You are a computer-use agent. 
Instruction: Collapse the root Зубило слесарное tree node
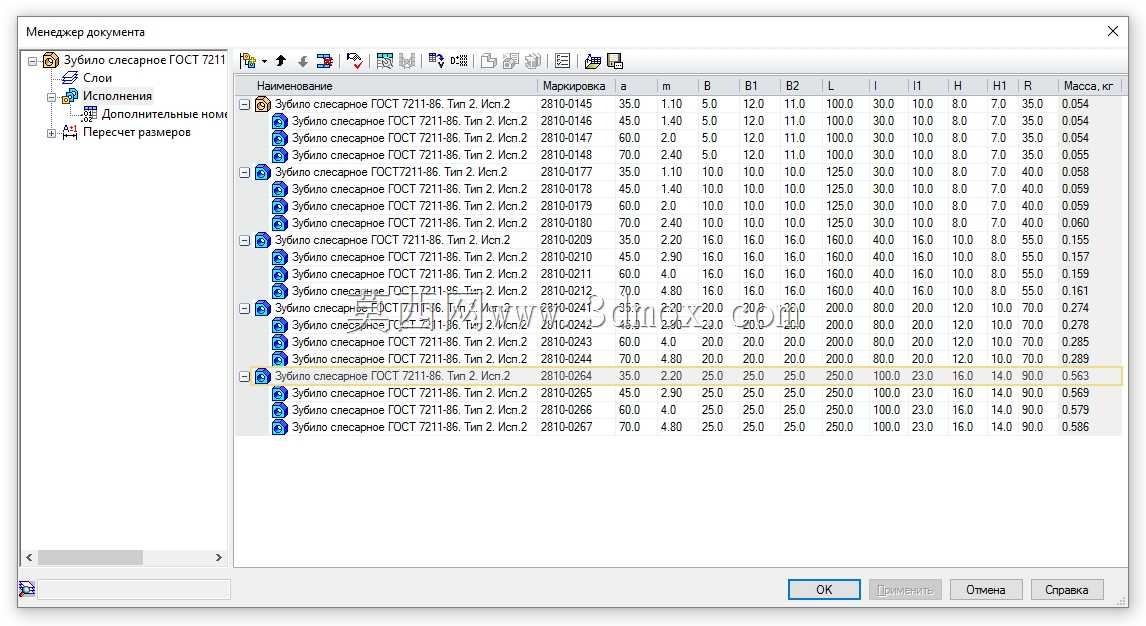(32, 61)
